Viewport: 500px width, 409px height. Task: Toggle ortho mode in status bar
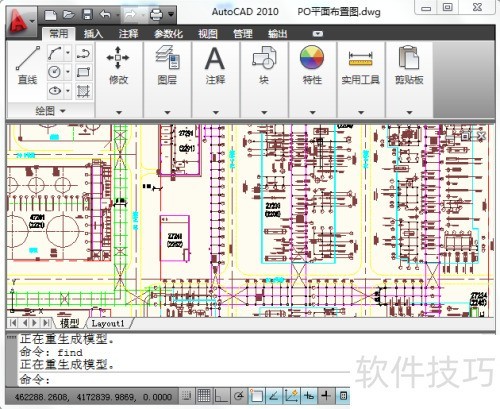pos(221,396)
